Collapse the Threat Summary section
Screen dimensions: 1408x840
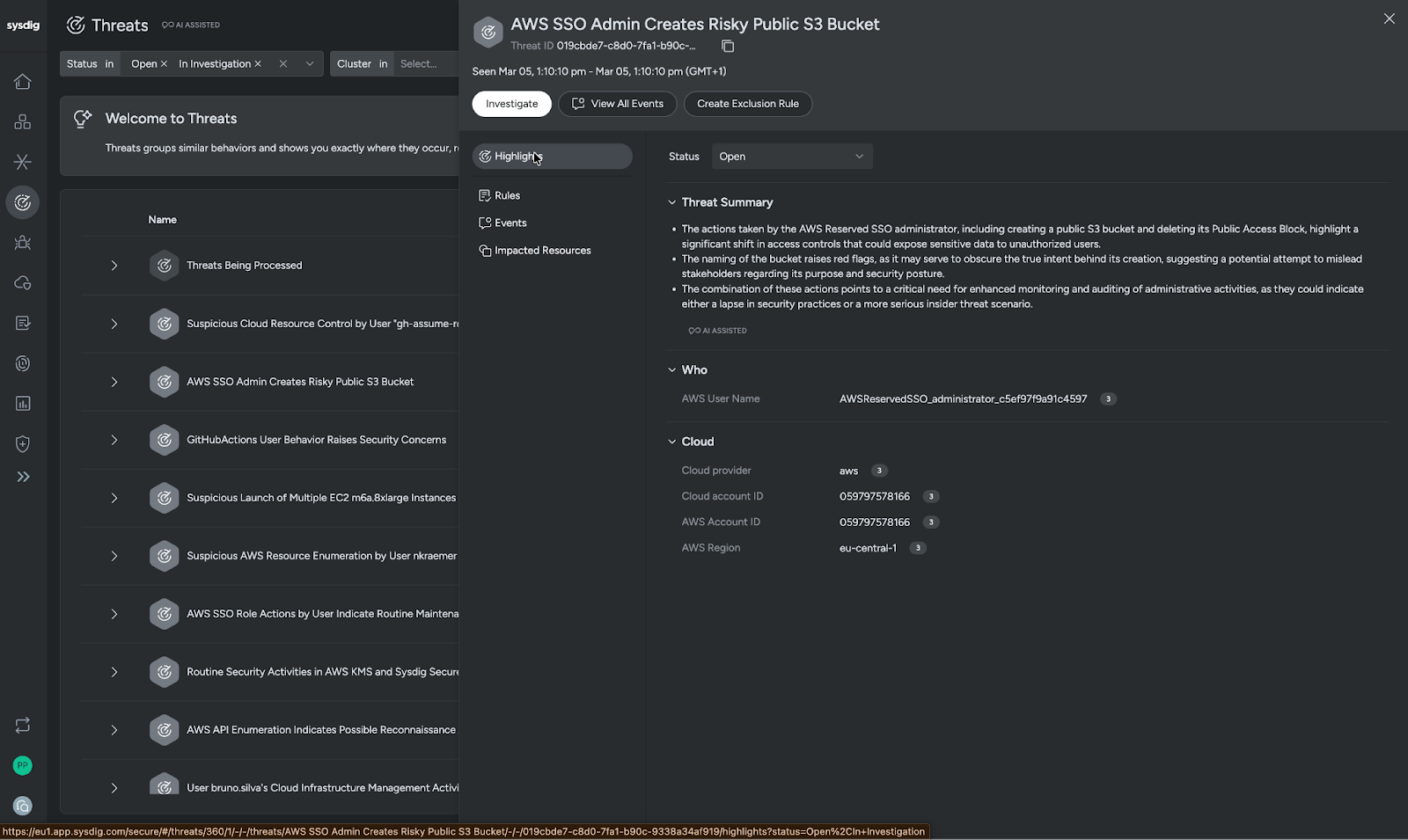[x=672, y=202]
